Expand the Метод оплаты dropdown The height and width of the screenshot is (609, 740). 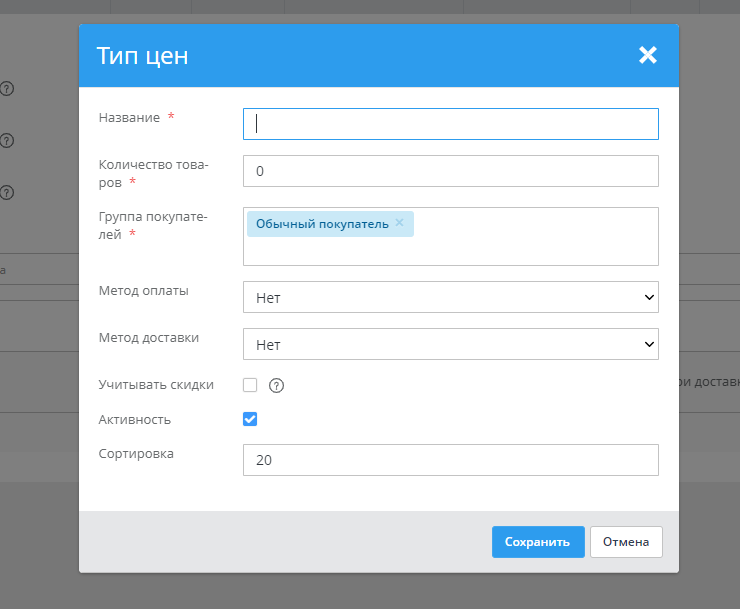pyautogui.click(x=450, y=297)
